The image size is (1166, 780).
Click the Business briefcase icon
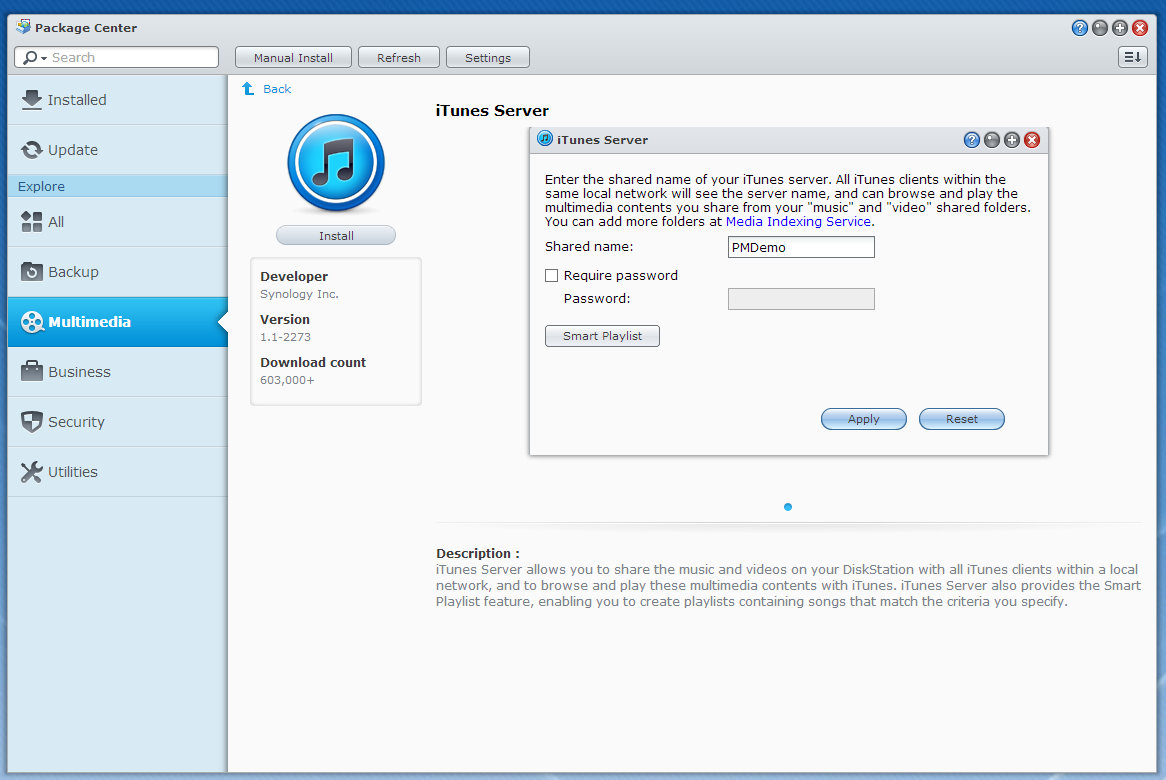(x=31, y=371)
